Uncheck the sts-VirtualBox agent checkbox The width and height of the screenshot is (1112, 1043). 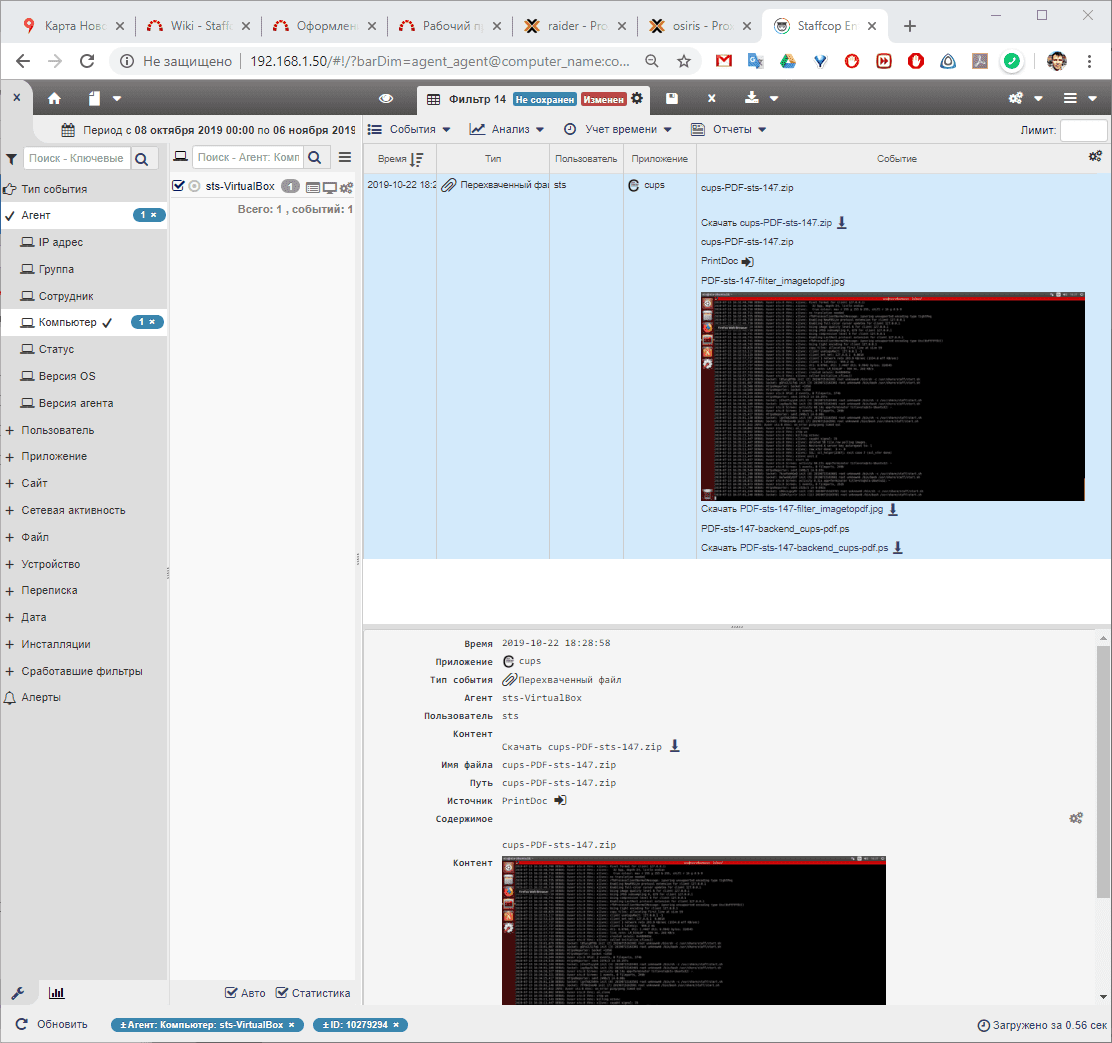pos(179,186)
